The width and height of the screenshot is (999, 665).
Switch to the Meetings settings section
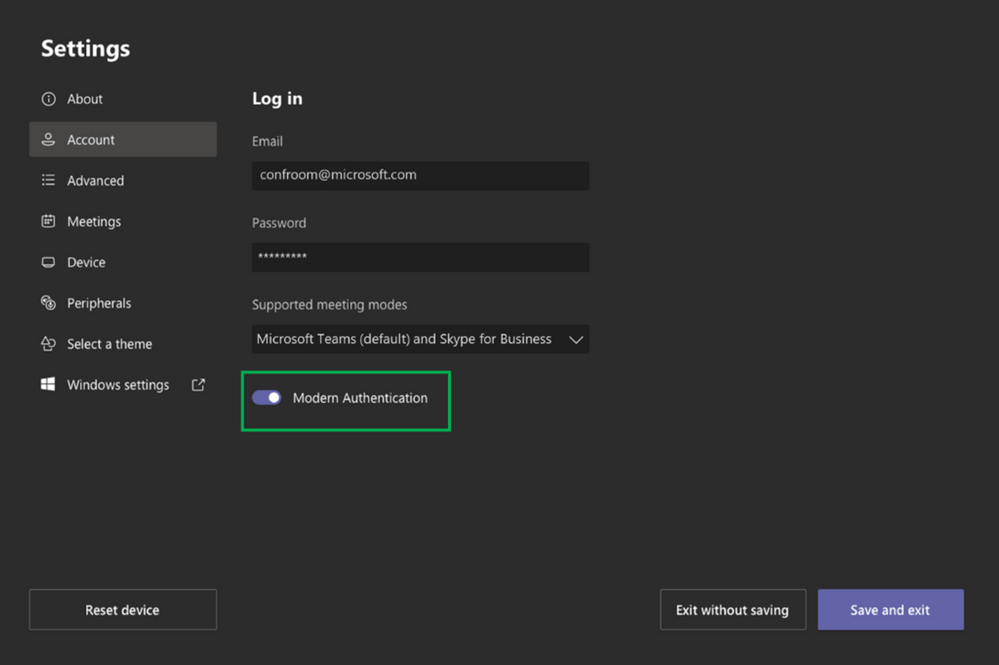coord(94,222)
